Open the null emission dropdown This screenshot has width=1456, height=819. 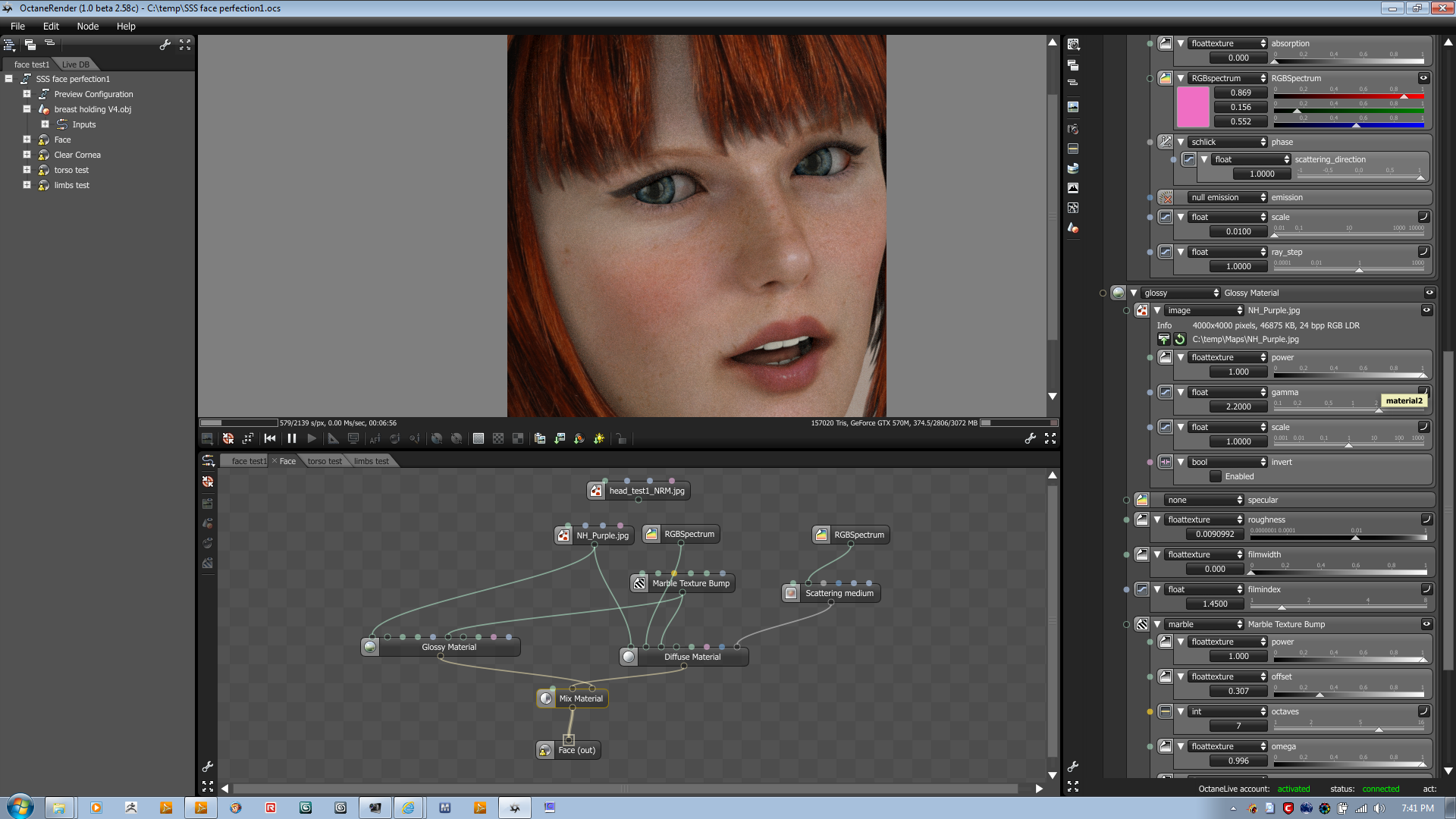click(x=1227, y=197)
